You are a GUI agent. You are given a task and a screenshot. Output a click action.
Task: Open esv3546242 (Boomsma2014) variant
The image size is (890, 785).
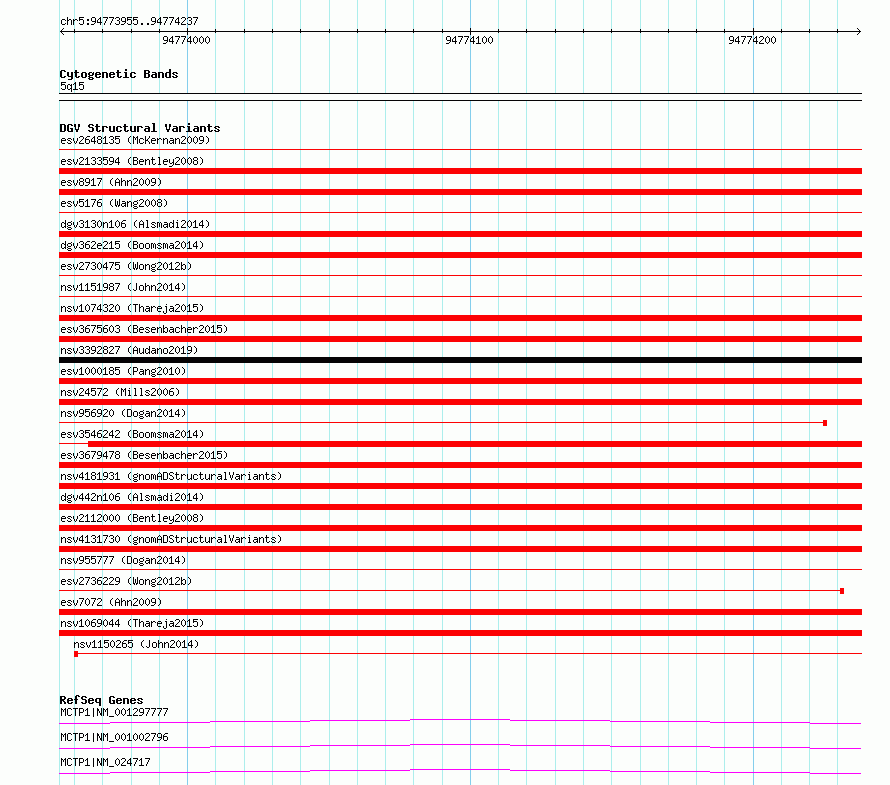pos(132,434)
